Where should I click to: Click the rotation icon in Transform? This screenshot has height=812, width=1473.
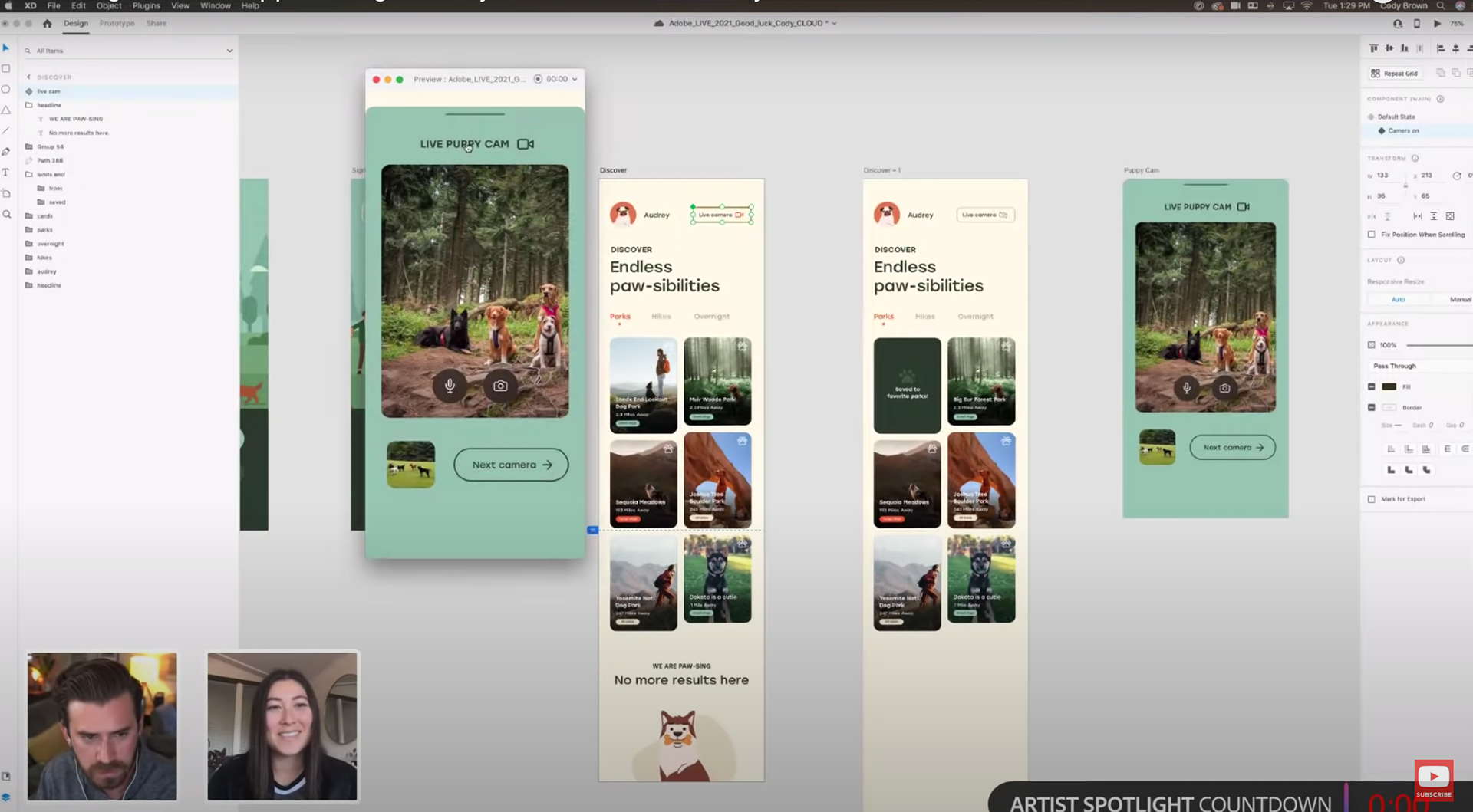tap(1457, 176)
